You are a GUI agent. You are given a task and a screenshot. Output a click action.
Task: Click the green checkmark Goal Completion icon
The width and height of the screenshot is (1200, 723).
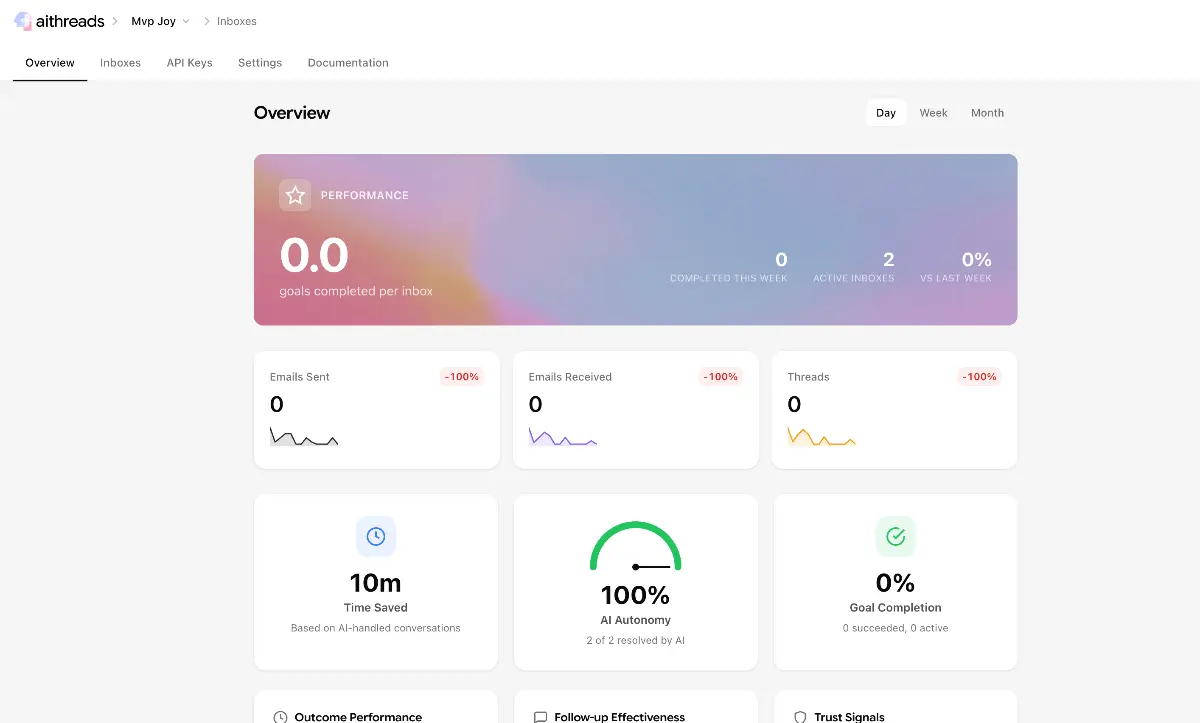point(895,536)
